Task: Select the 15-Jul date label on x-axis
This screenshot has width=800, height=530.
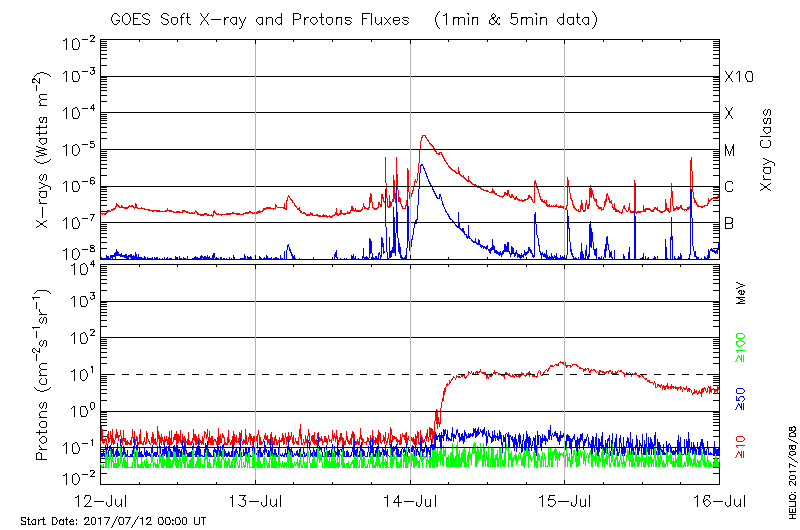Action: pyautogui.click(x=564, y=500)
